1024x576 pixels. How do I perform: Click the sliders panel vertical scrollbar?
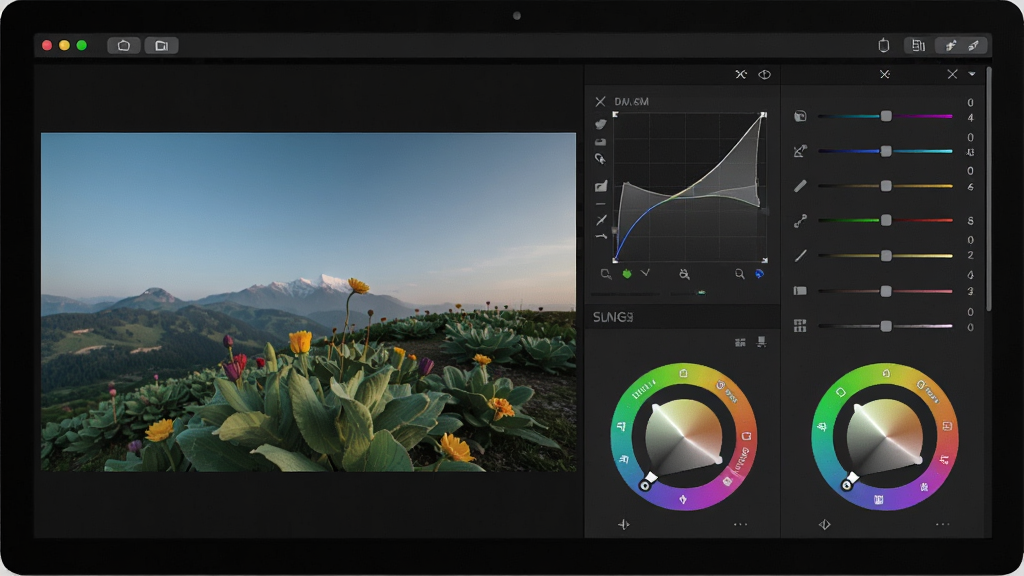point(989,188)
